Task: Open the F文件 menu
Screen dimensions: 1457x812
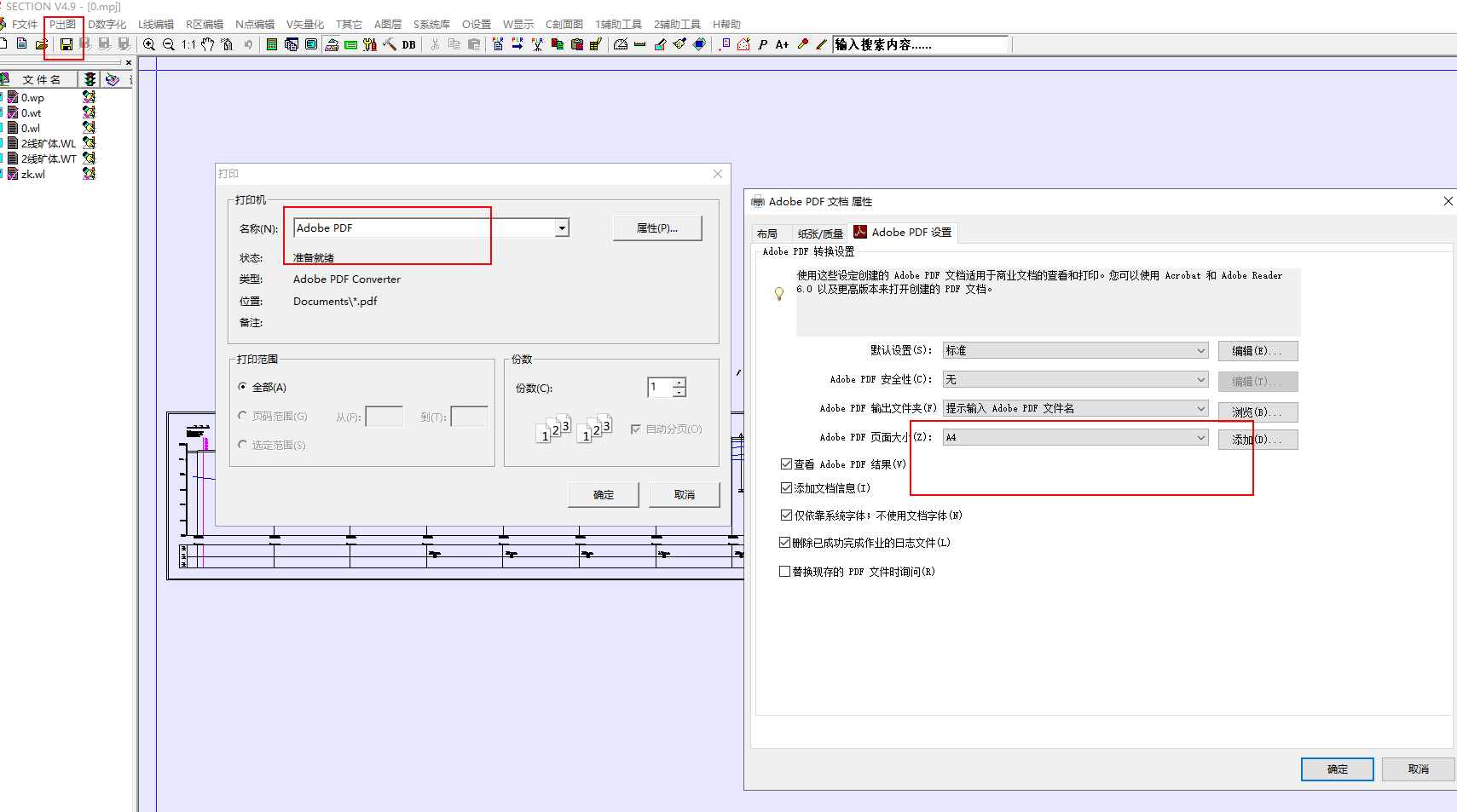Action: [24, 25]
